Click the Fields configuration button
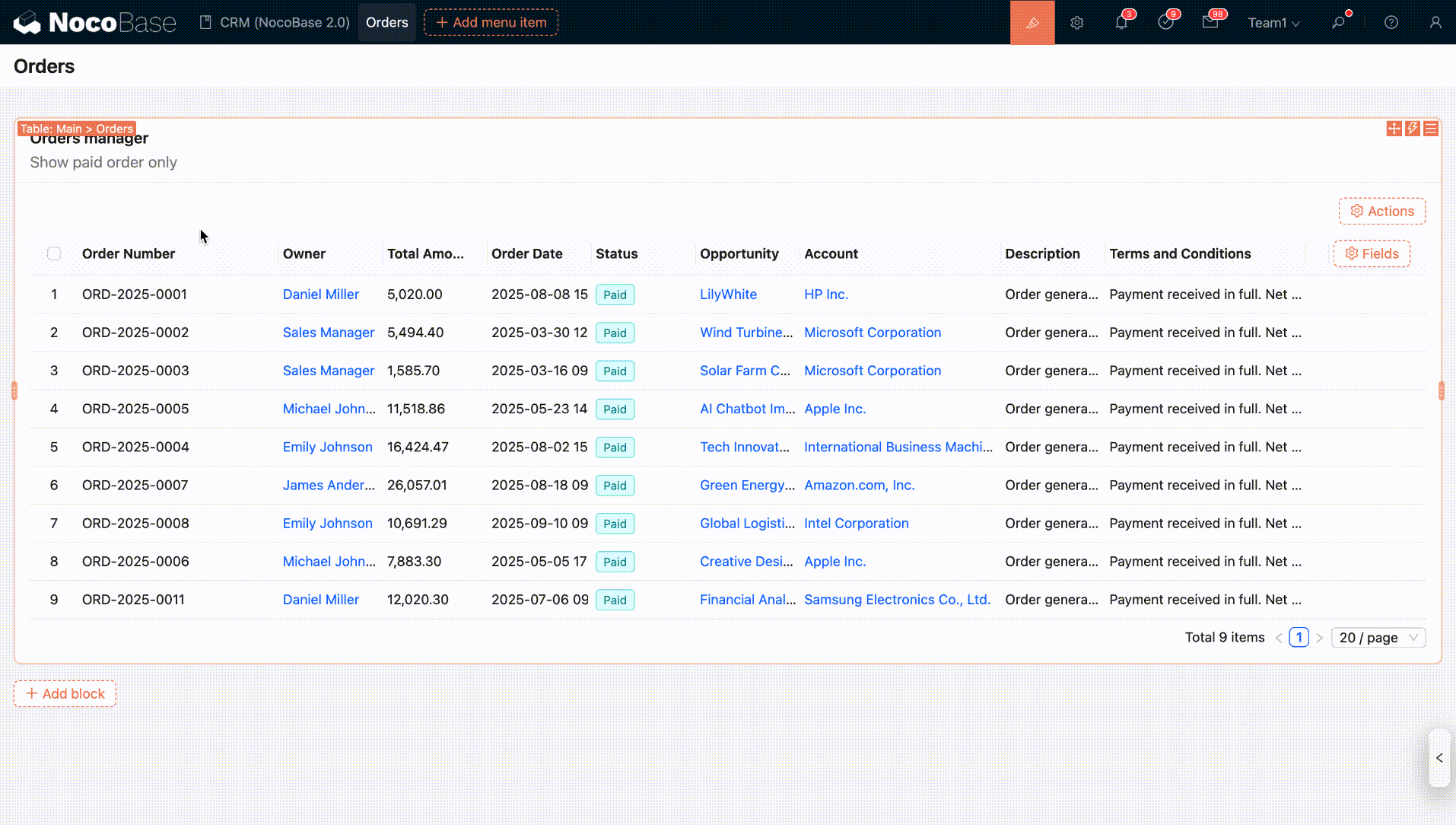 (1372, 253)
